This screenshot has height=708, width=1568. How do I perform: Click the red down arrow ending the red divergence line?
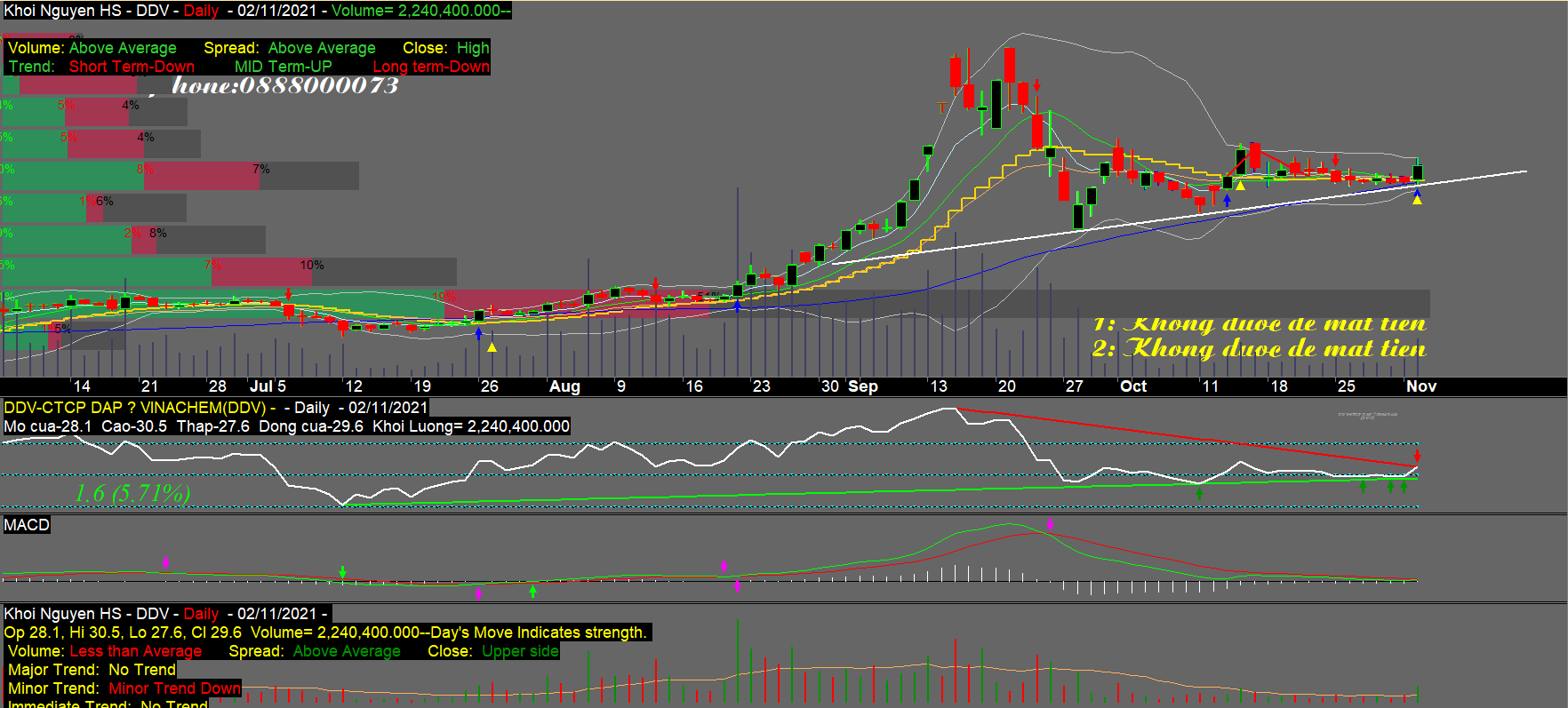[x=1417, y=457]
